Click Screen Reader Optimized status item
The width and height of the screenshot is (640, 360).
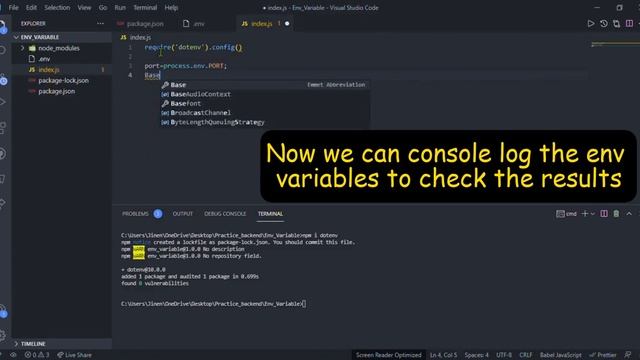(388, 355)
